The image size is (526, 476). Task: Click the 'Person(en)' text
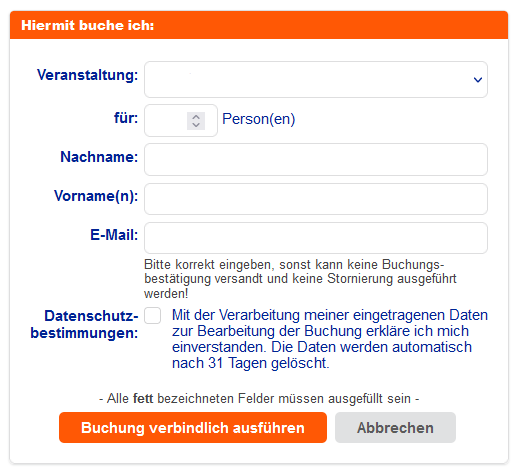coord(259,119)
